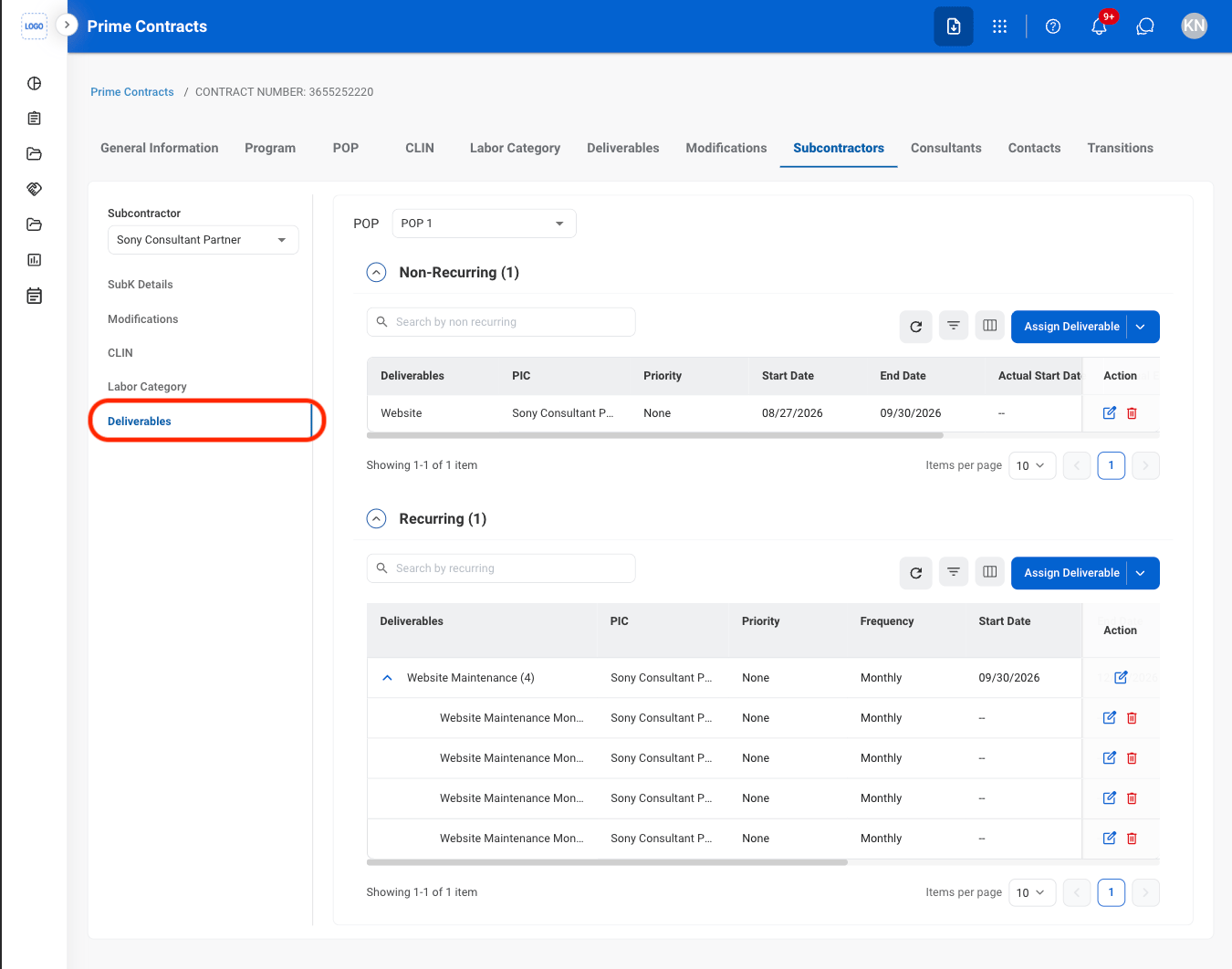1232x969 pixels.
Task: Open Recurring items per page dropdown
Action: point(1032,893)
